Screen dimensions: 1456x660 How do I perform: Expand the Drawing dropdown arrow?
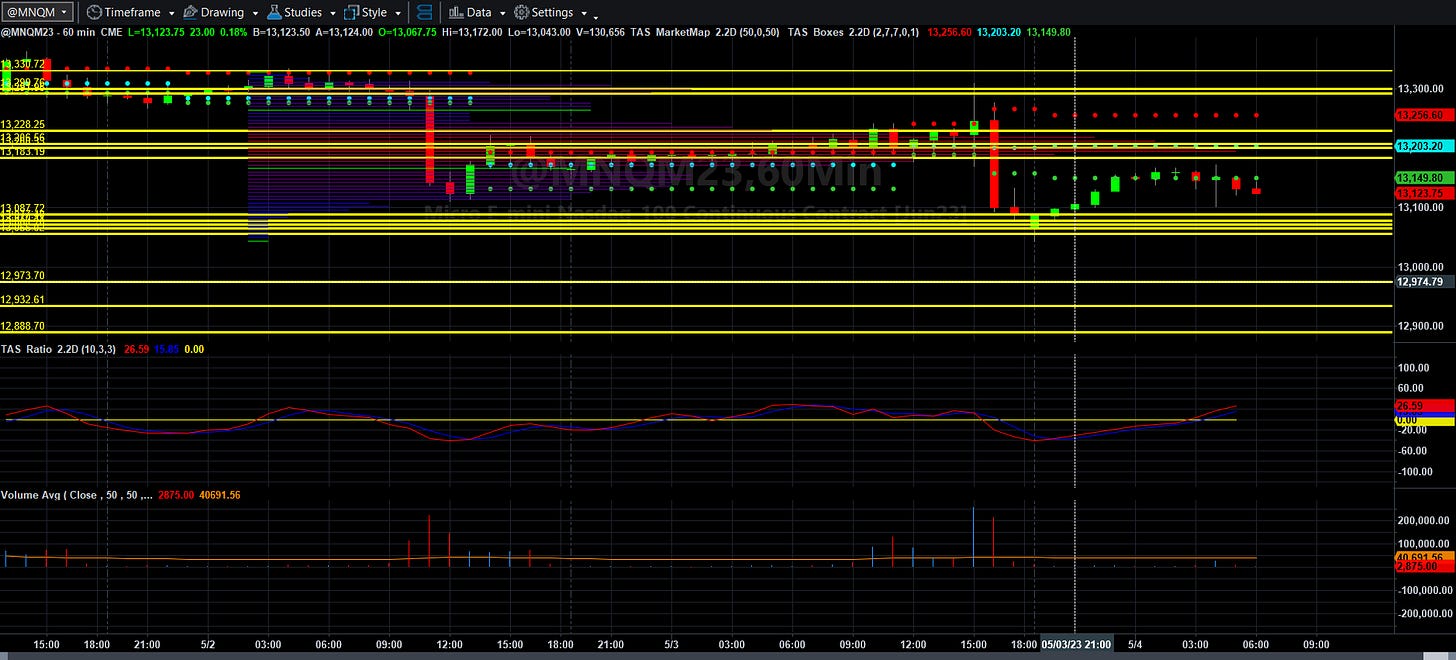pos(254,14)
